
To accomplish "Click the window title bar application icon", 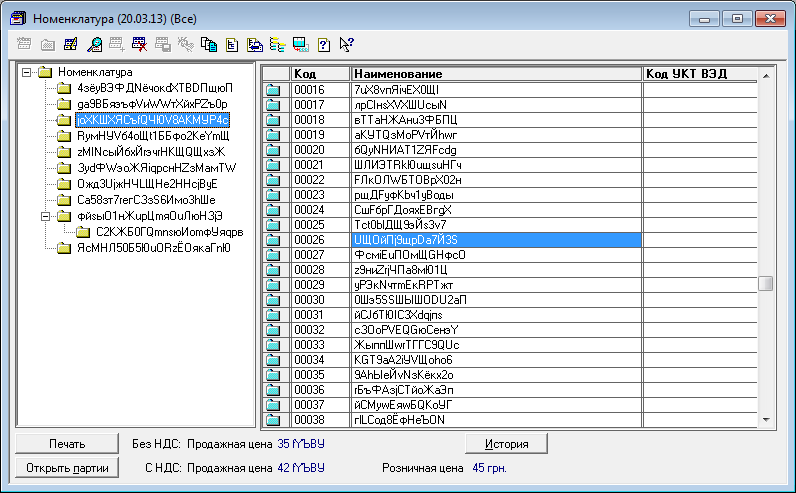I will pos(18,19).
